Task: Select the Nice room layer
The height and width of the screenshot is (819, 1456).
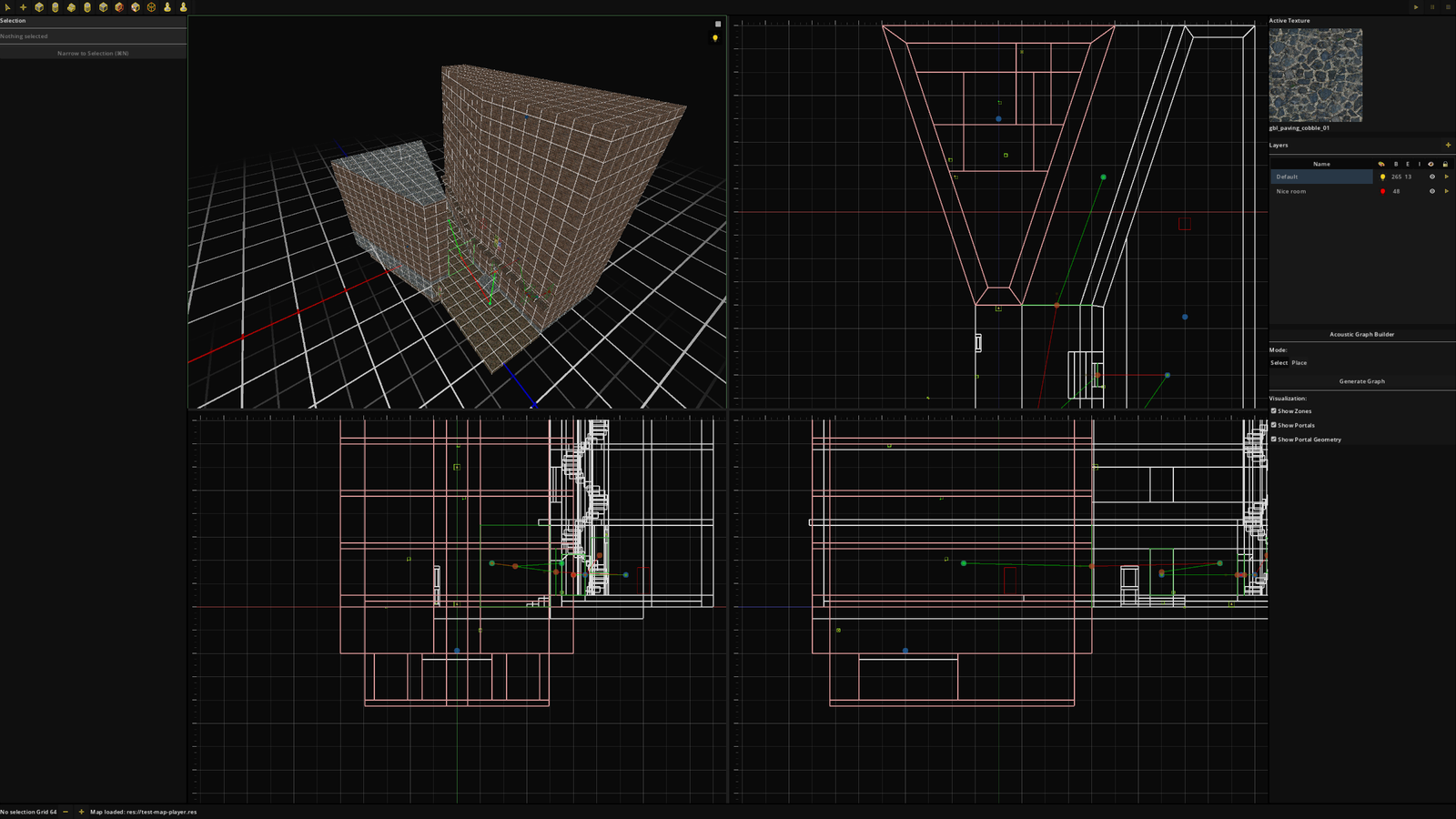Action: coord(1321,191)
